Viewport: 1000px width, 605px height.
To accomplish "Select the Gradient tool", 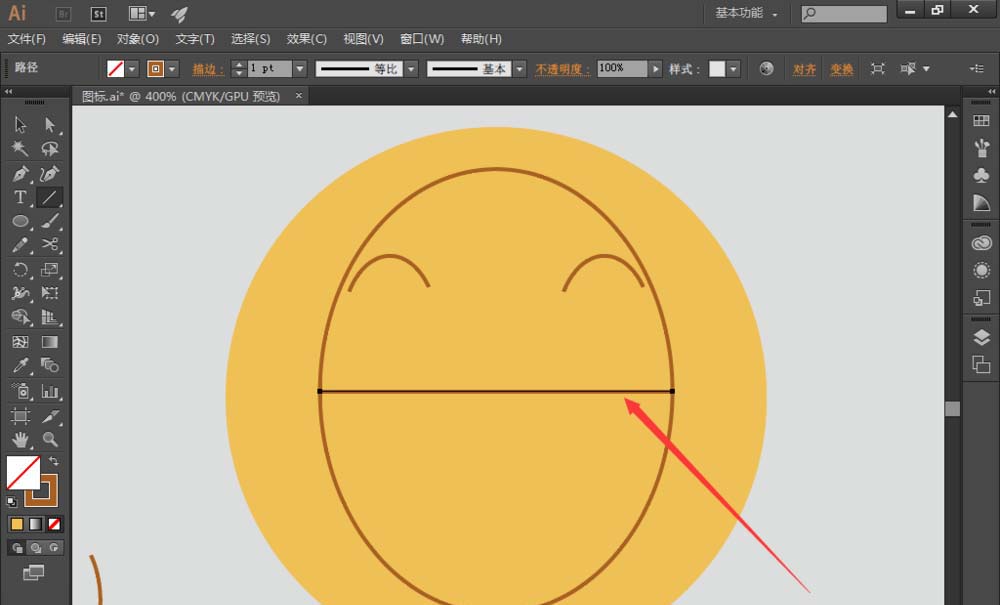I will click(x=50, y=342).
